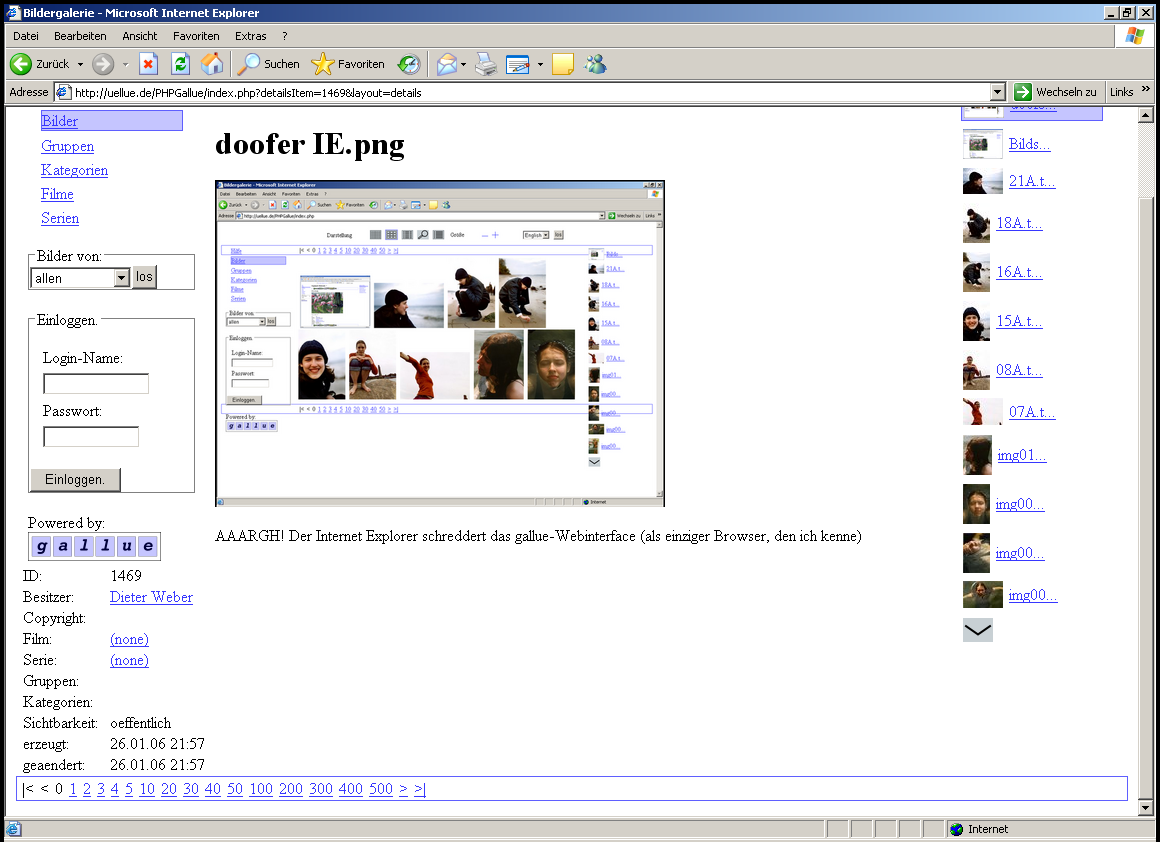
Task: Click the History (Verlauf) clock icon
Action: coord(409,64)
